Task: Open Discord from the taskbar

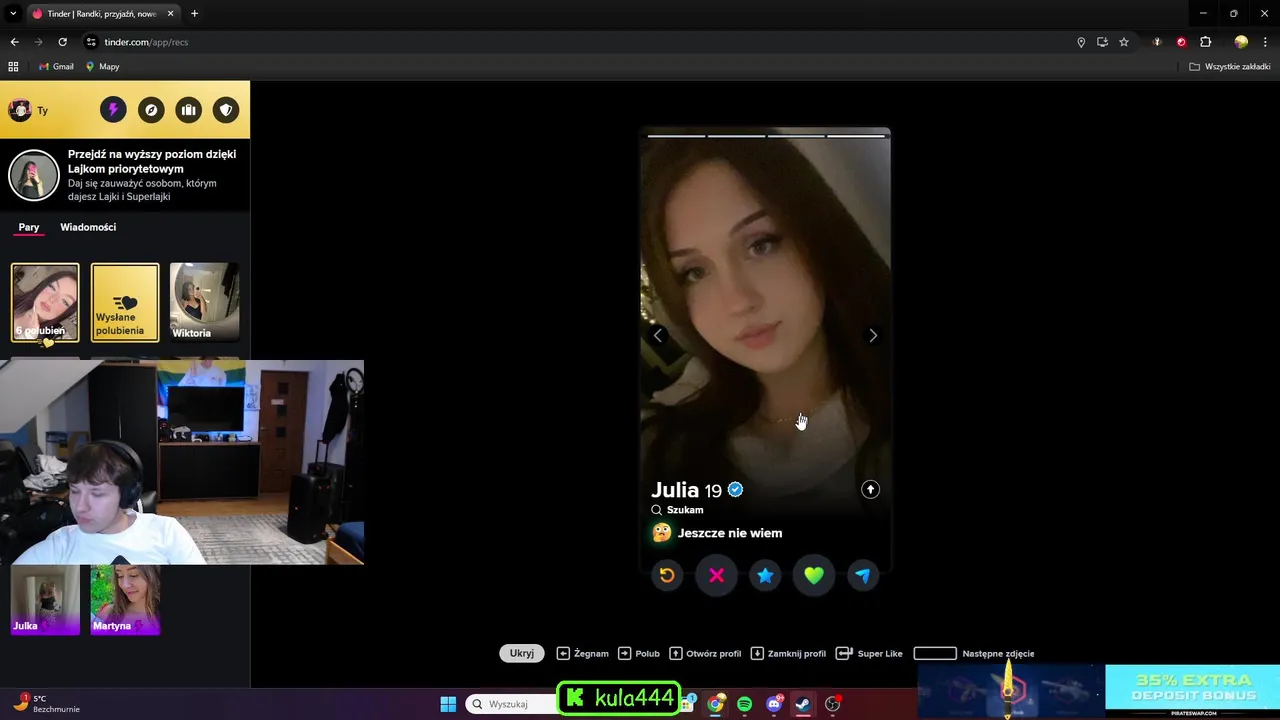Action: click(774, 704)
